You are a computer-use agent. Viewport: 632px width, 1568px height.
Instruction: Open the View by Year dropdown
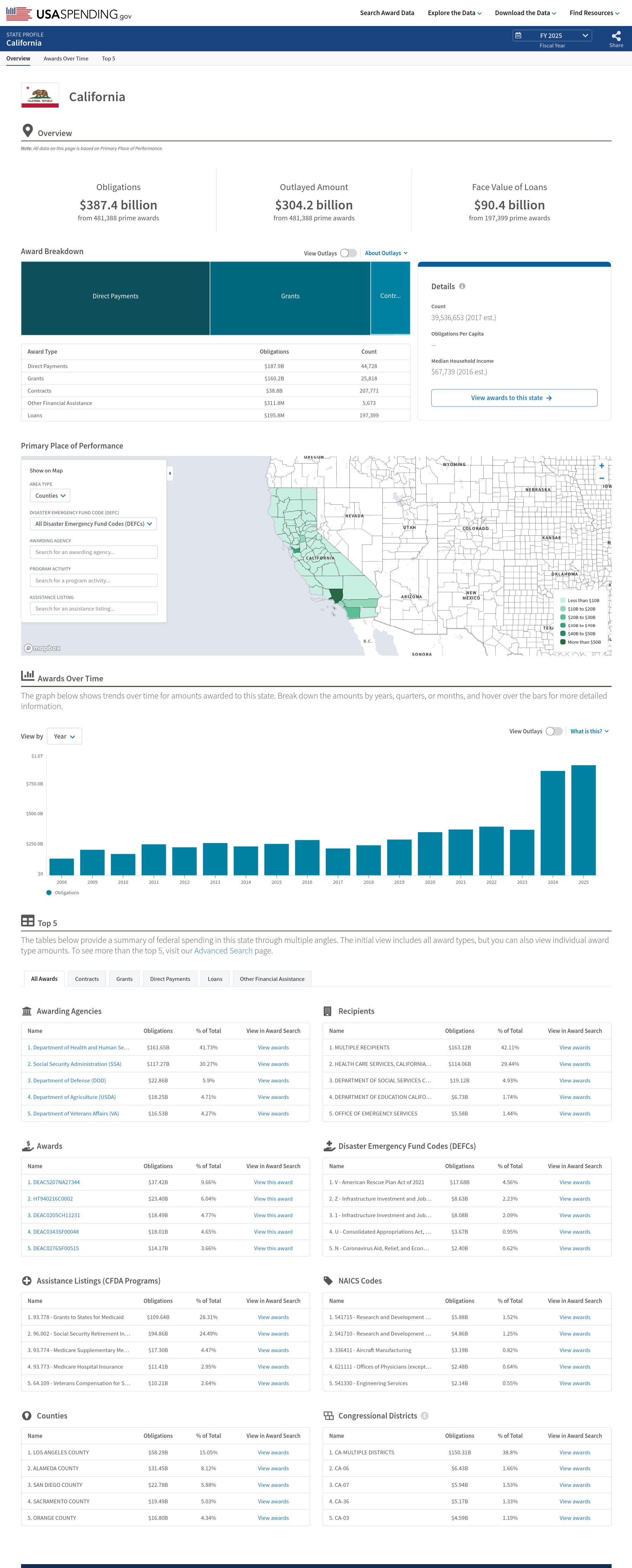click(x=64, y=737)
